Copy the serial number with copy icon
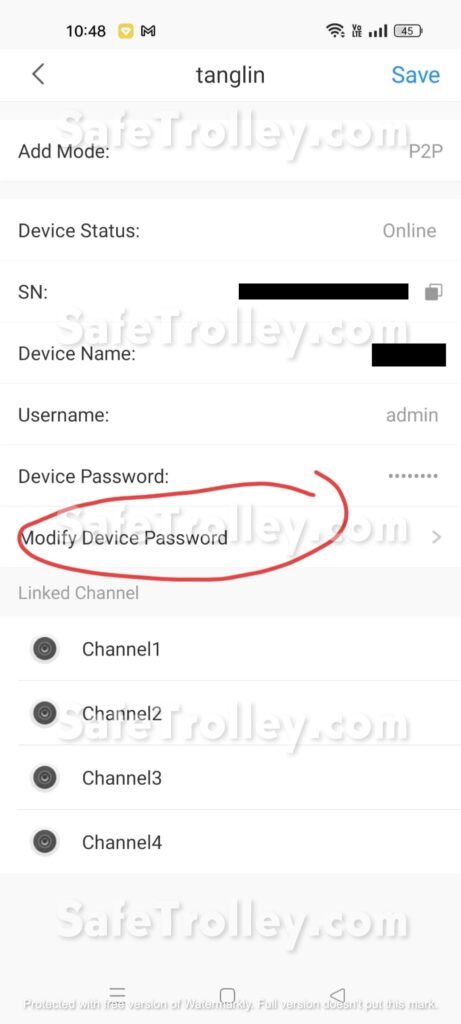Screen dimensions: 461x1024 tap(434, 292)
